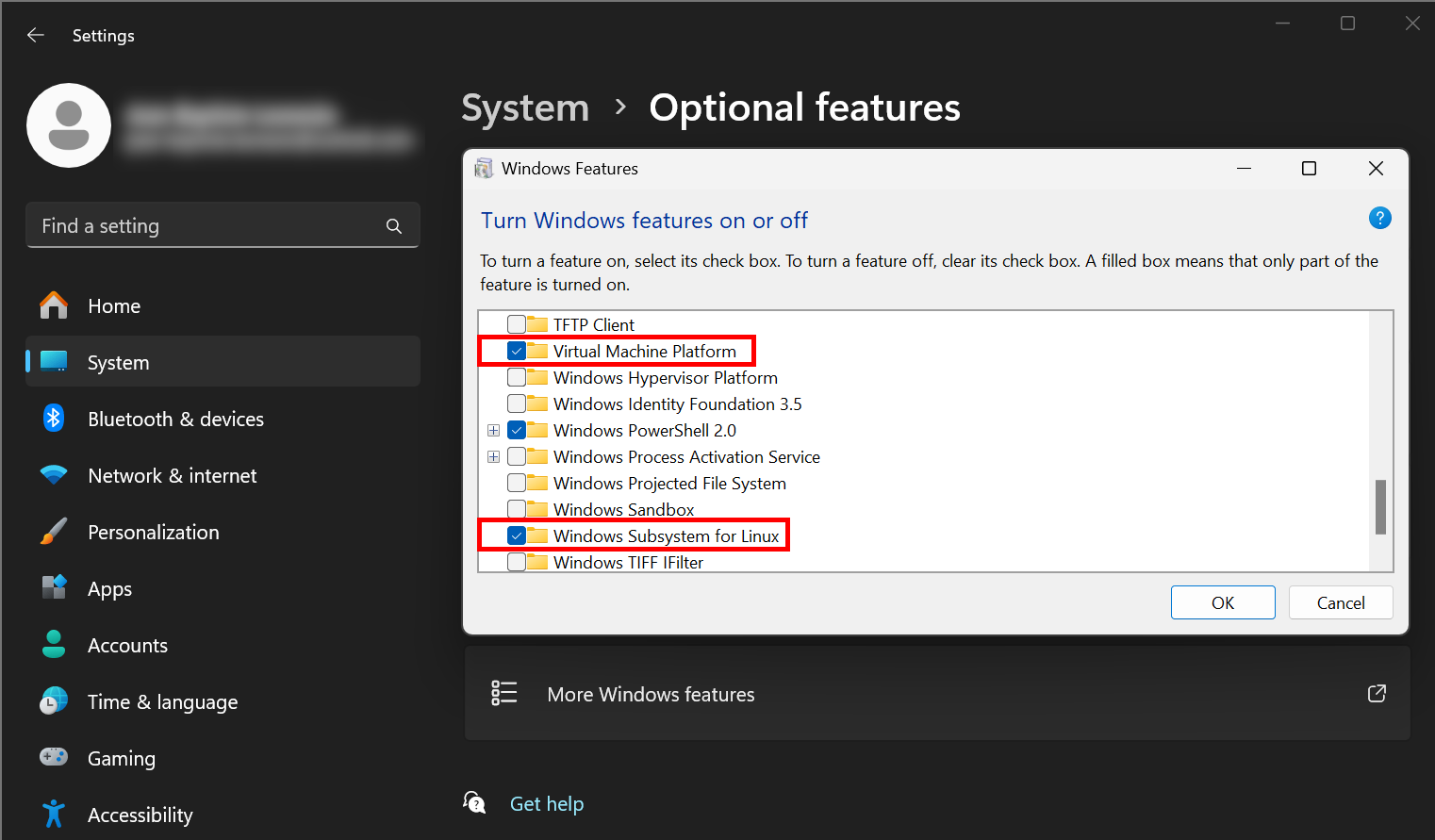This screenshot has width=1435, height=840.
Task: Open More Windows features
Action: pyautogui.click(x=937, y=694)
